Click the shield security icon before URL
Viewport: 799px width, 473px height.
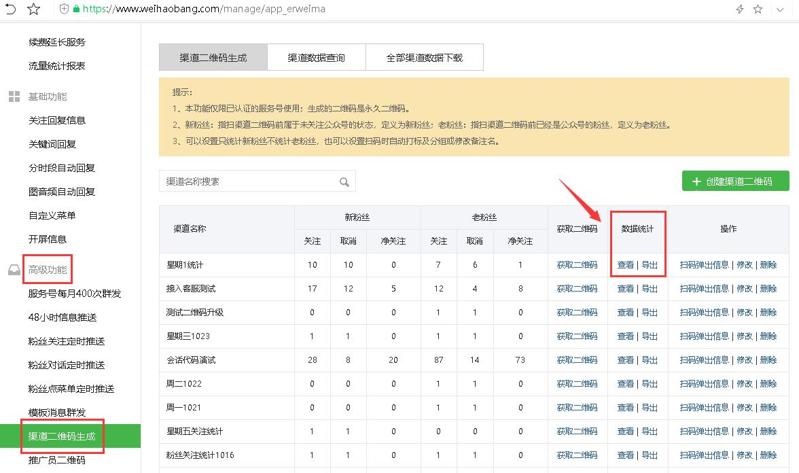click(x=65, y=8)
